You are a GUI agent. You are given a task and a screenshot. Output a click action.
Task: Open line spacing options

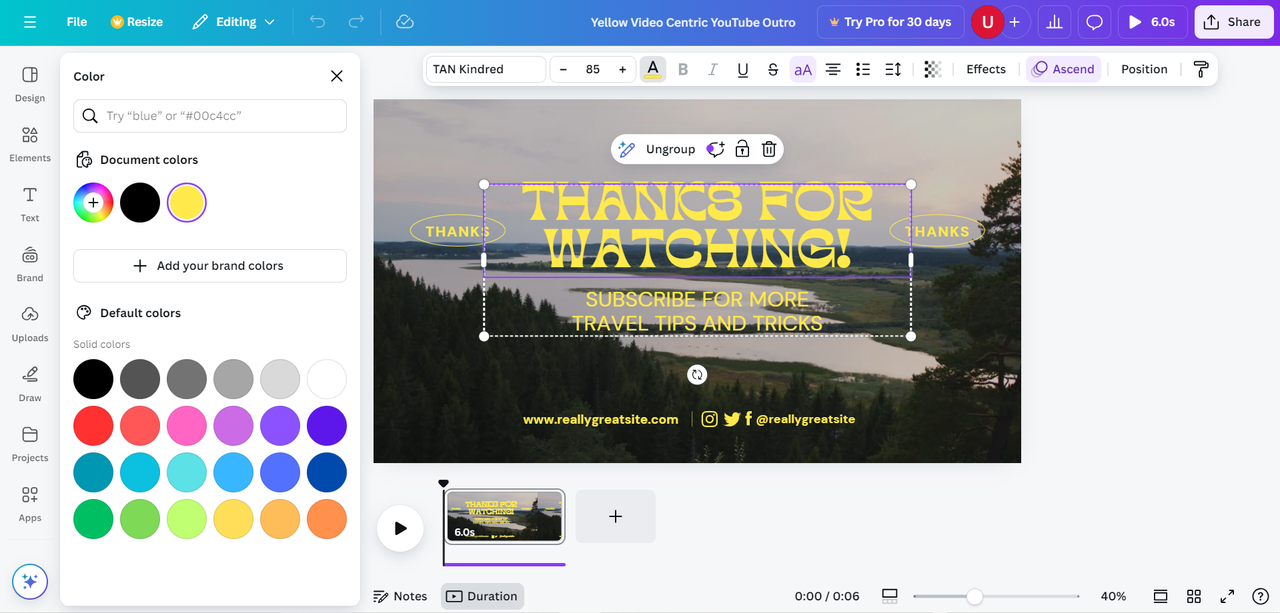[893, 69]
